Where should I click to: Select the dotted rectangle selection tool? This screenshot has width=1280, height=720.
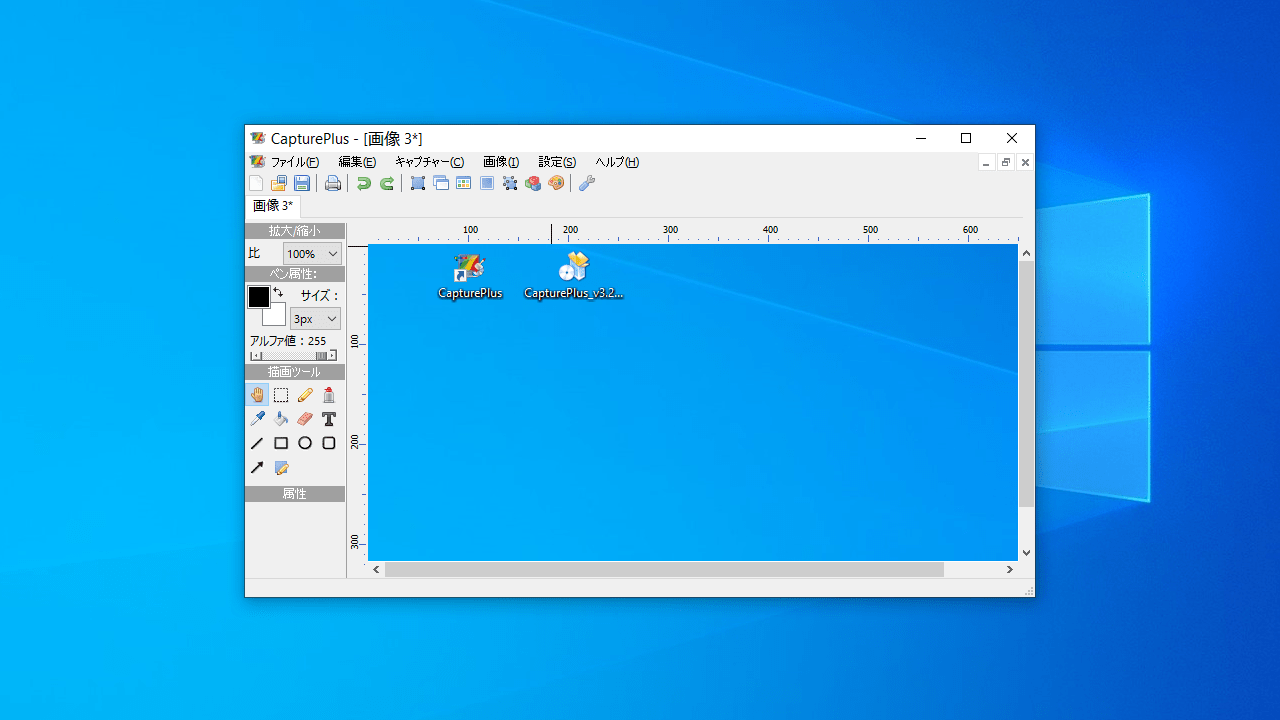point(281,395)
